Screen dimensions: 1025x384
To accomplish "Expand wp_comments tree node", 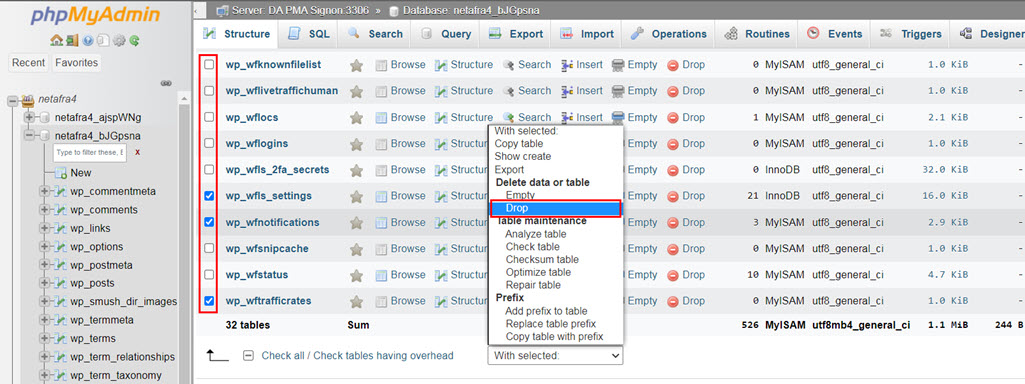I will 45,210.
